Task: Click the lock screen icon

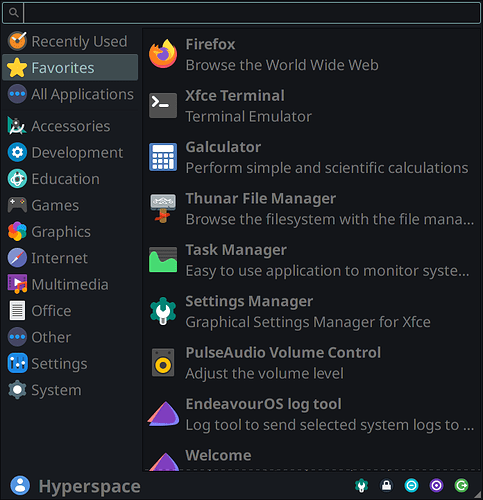Action: click(386, 485)
